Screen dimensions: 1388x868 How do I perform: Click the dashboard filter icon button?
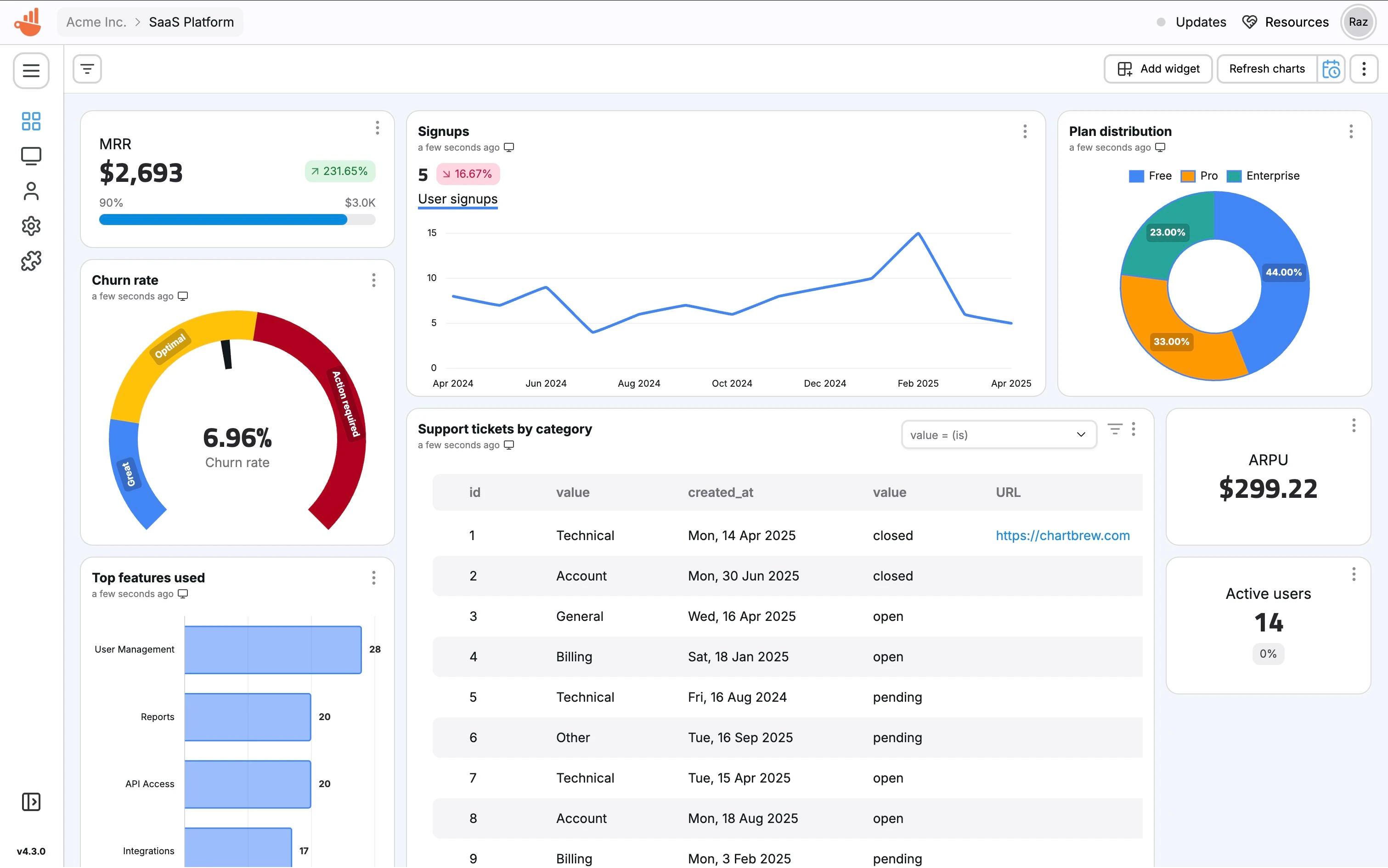87,69
